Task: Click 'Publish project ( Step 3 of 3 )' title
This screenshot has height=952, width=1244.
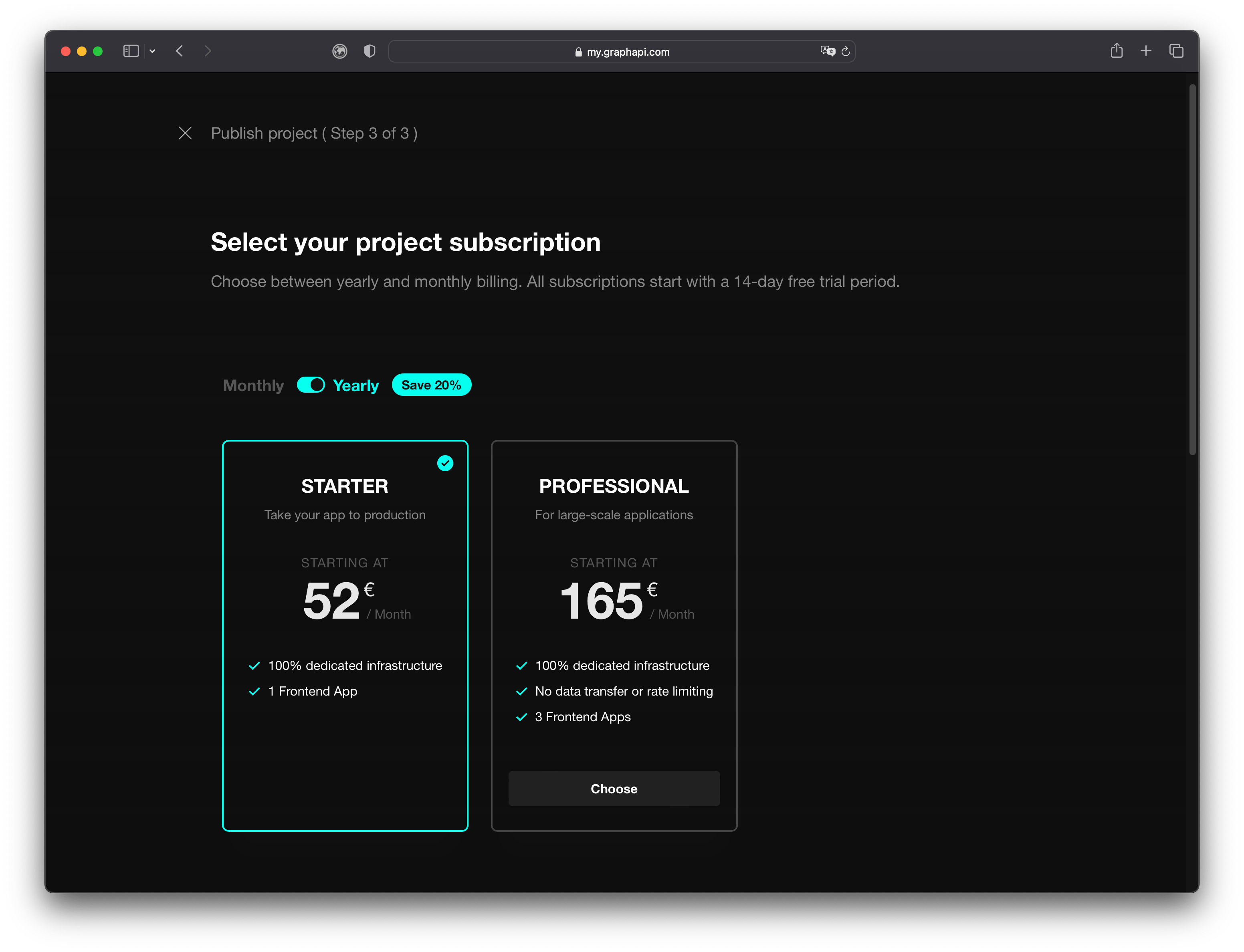Action: click(314, 133)
